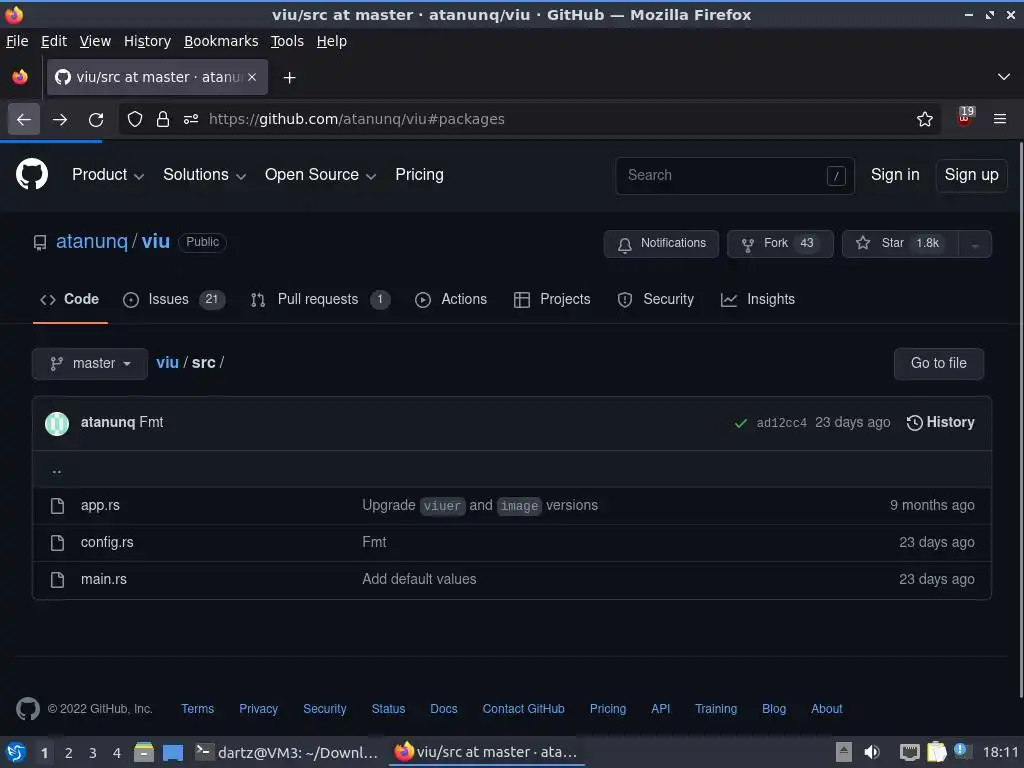
Task: Click the Sign up button
Action: point(971,175)
